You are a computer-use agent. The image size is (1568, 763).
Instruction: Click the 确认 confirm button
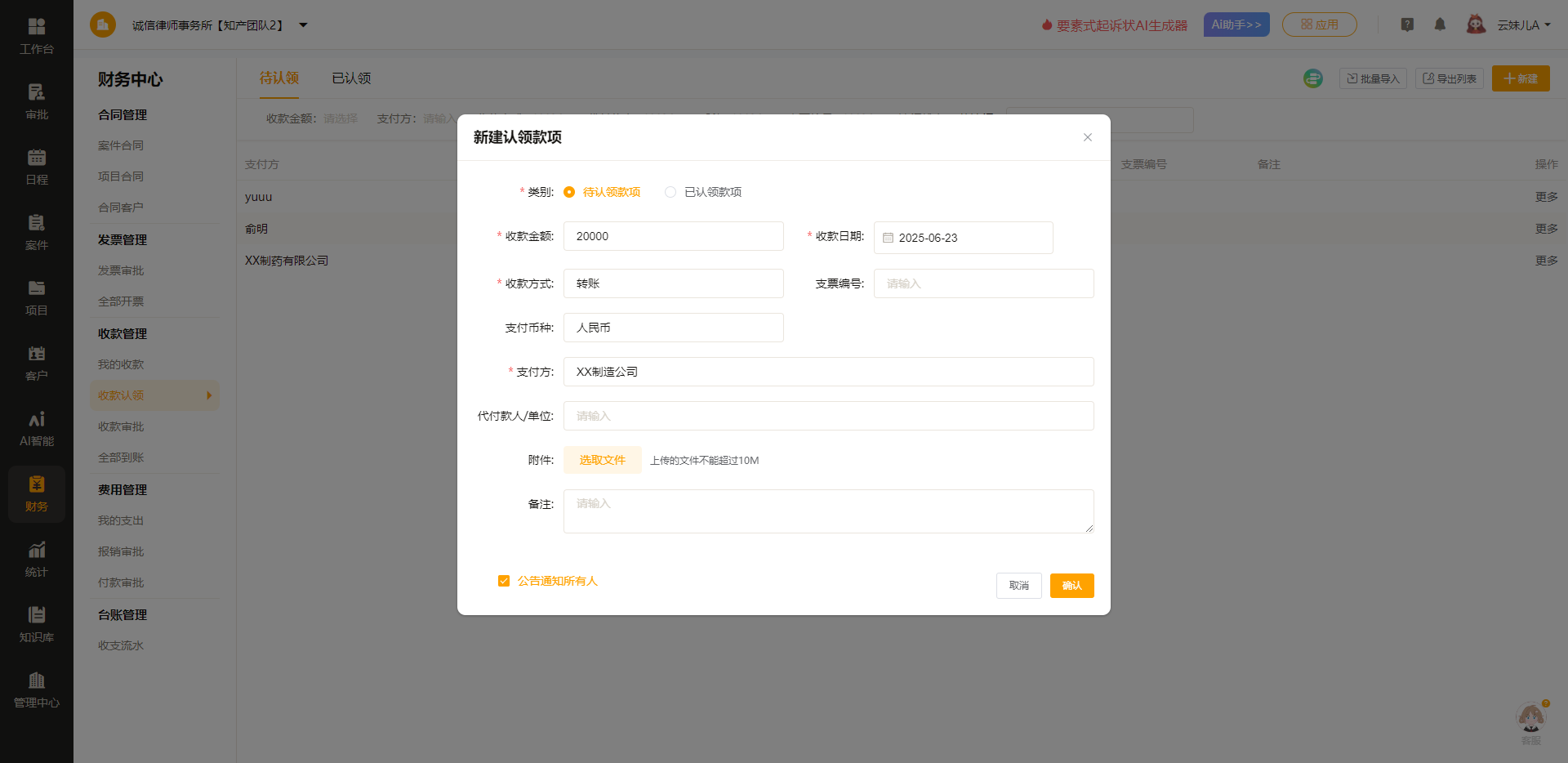1071,586
